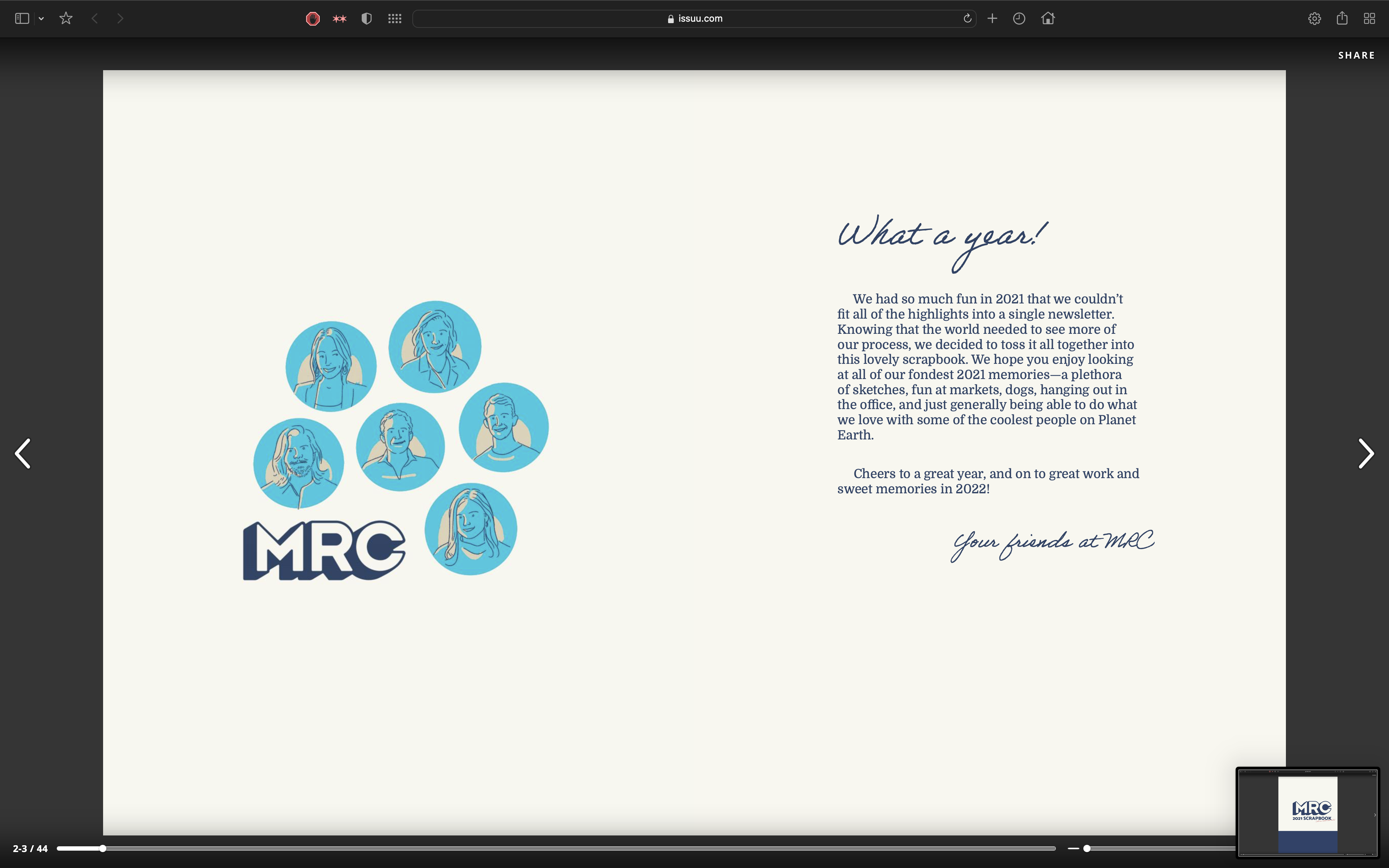
Task: Click the bookmark star icon
Action: point(66,18)
